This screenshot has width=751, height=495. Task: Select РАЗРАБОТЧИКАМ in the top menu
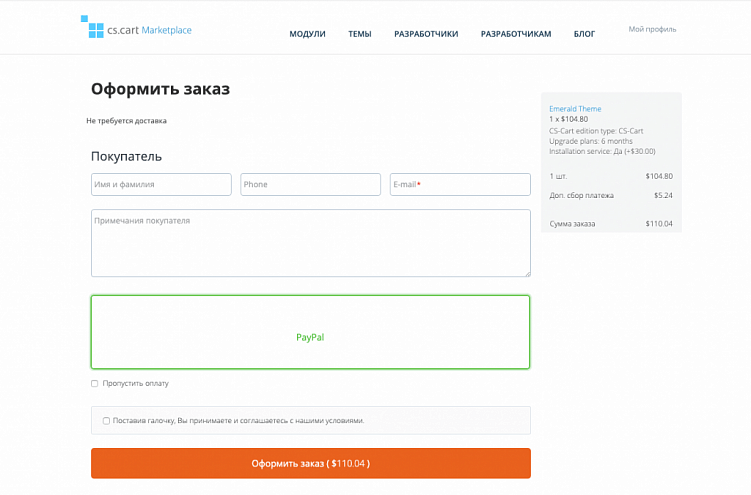[516, 34]
